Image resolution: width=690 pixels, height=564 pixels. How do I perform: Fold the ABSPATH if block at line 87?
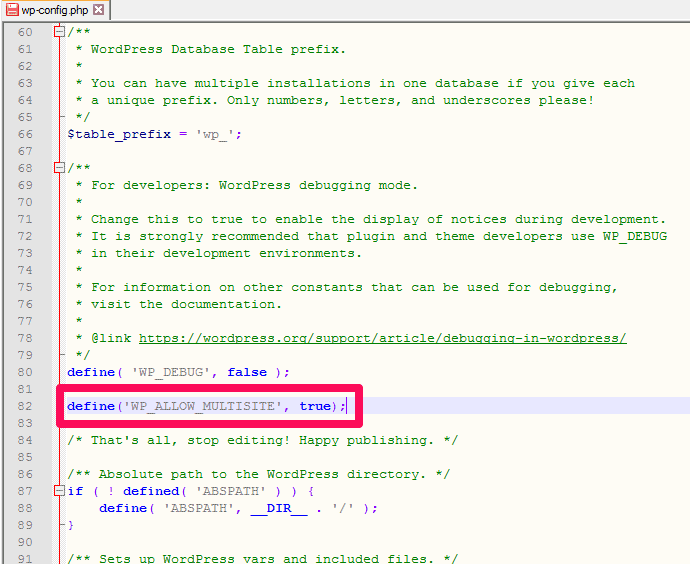pyautogui.click(x=59, y=491)
